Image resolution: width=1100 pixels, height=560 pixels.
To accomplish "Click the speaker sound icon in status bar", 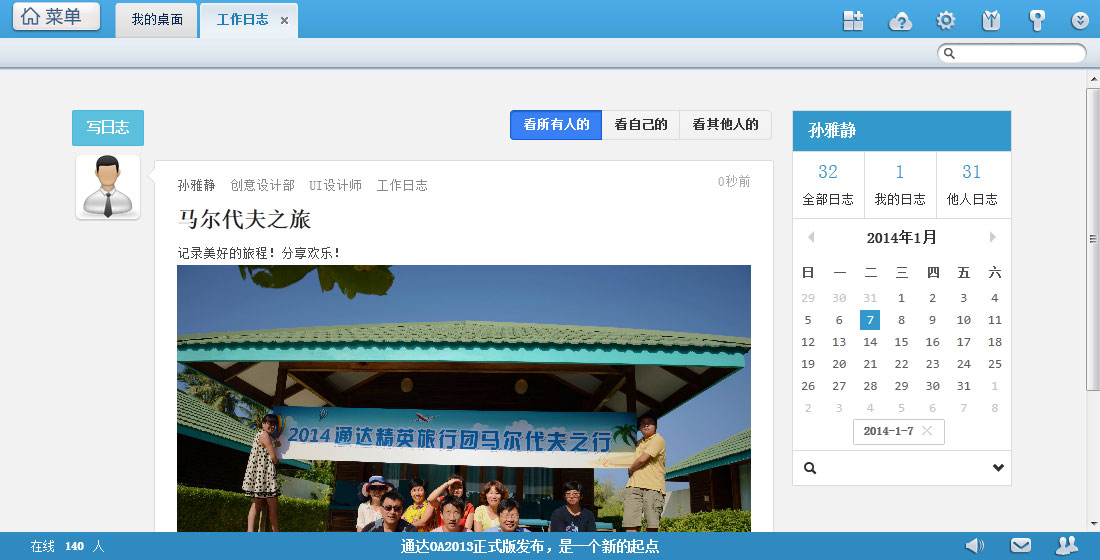I will [974, 545].
